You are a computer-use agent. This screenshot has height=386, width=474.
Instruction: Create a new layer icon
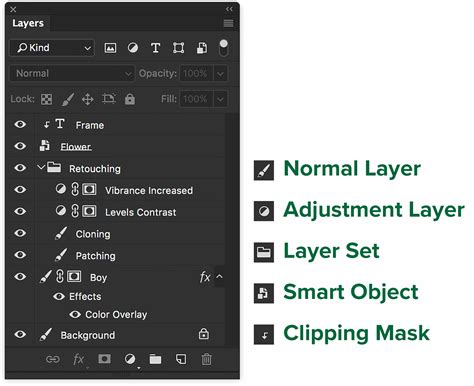coord(181,359)
